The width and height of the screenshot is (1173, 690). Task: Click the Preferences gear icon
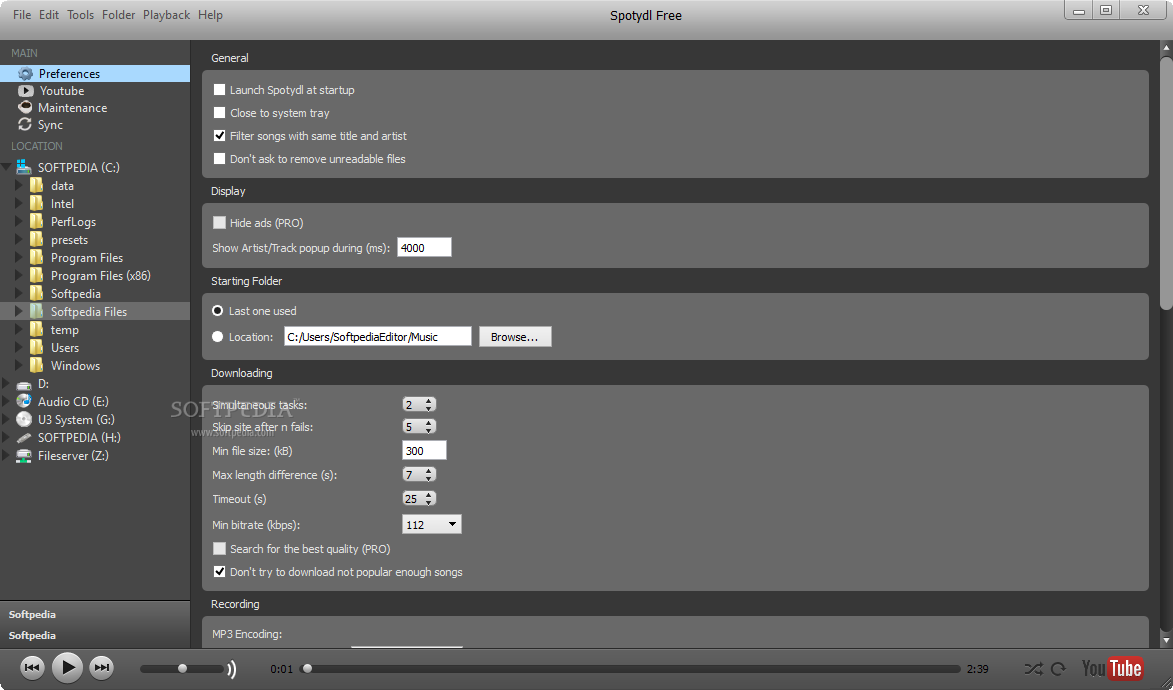(x=25, y=73)
